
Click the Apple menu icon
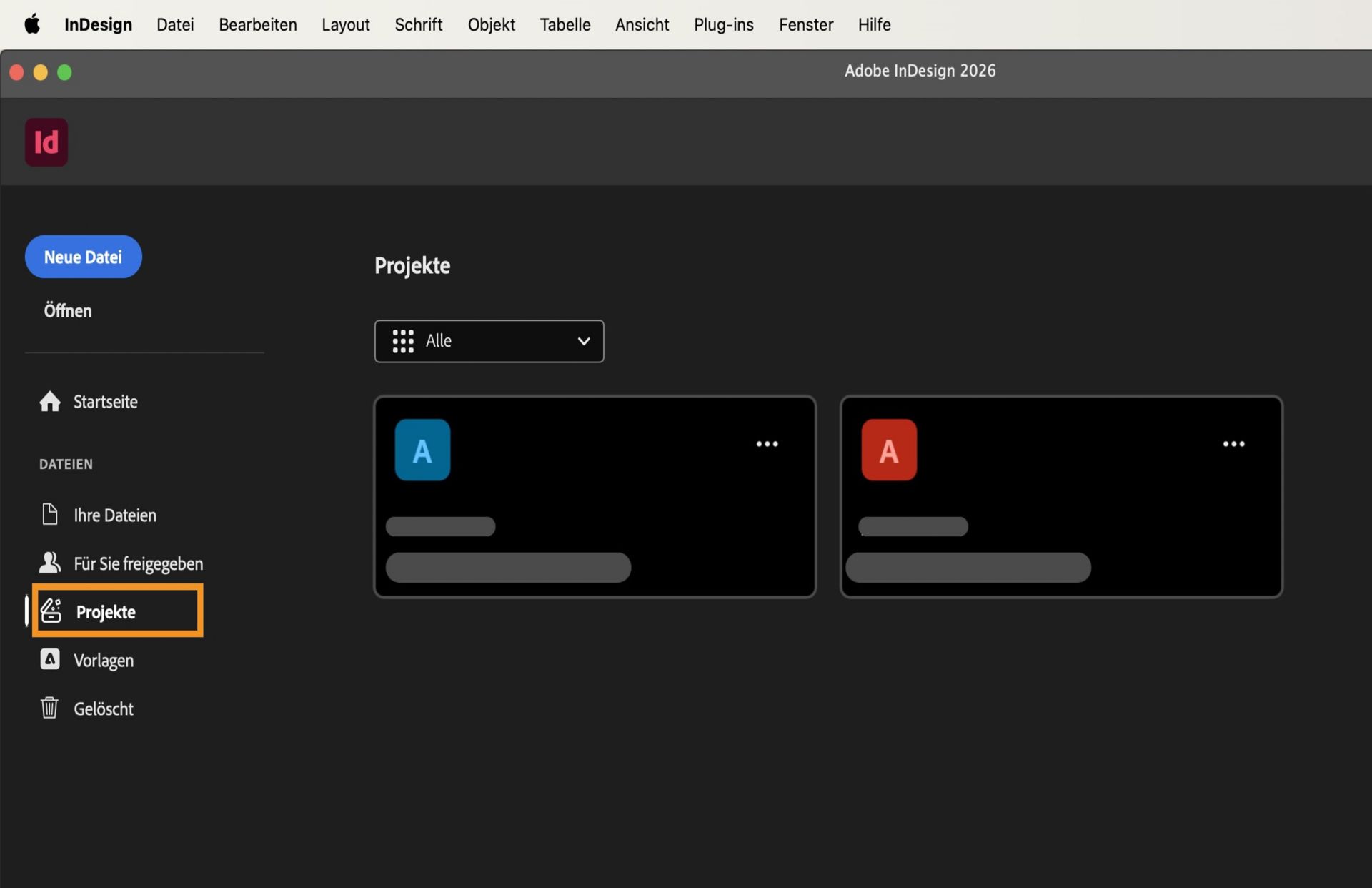(x=32, y=24)
